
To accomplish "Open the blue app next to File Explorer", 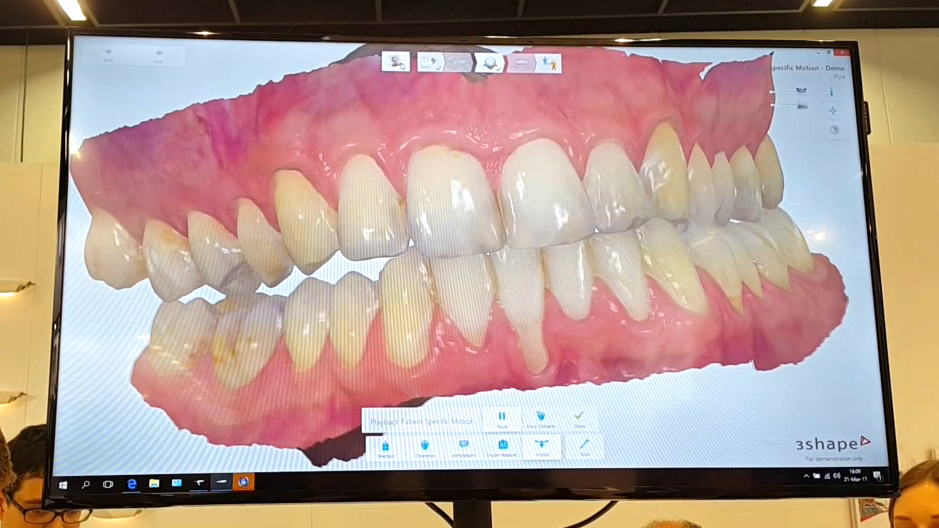I will pos(177,483).
